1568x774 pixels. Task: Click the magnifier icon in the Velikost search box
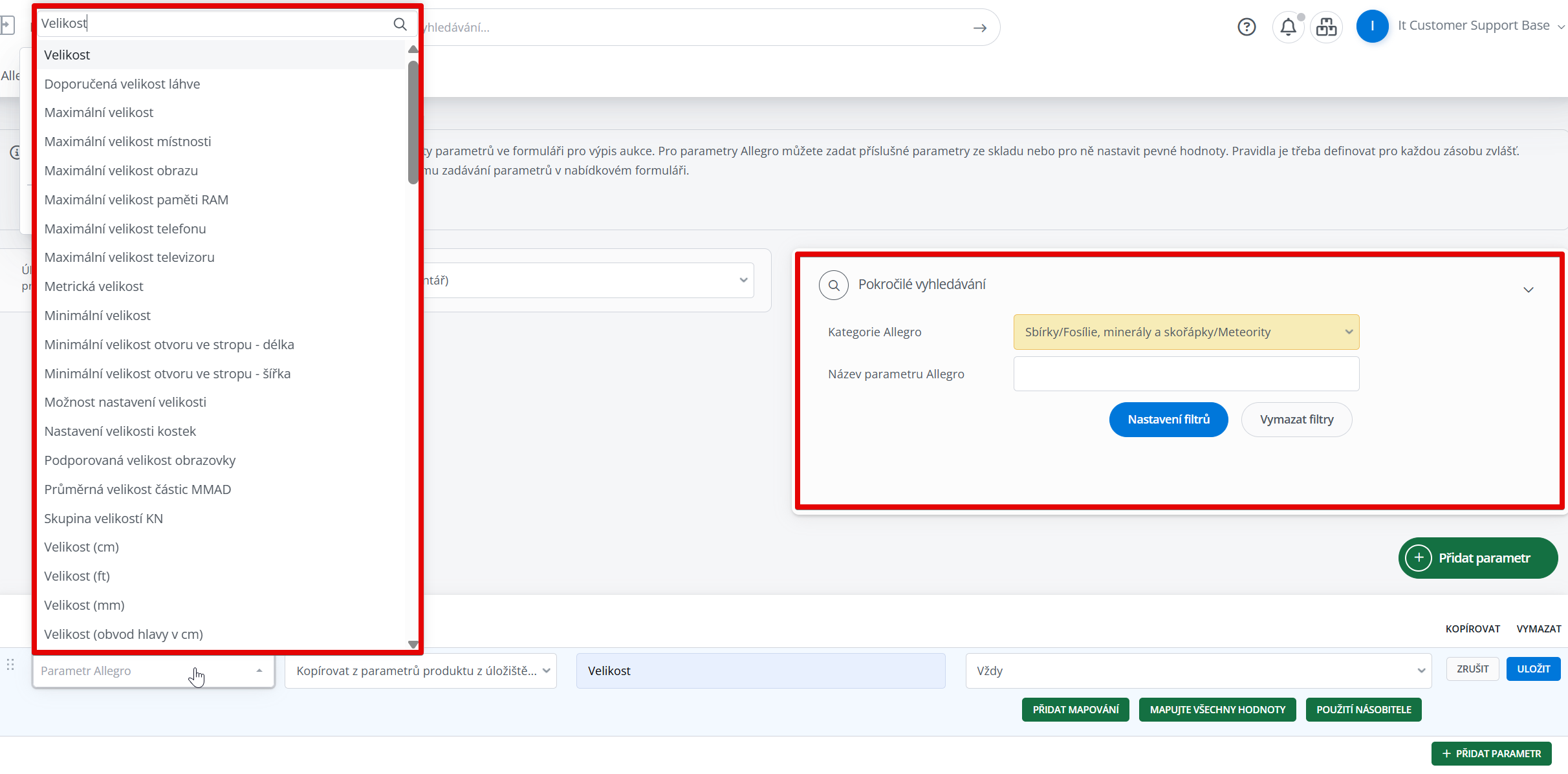(400, 24)
